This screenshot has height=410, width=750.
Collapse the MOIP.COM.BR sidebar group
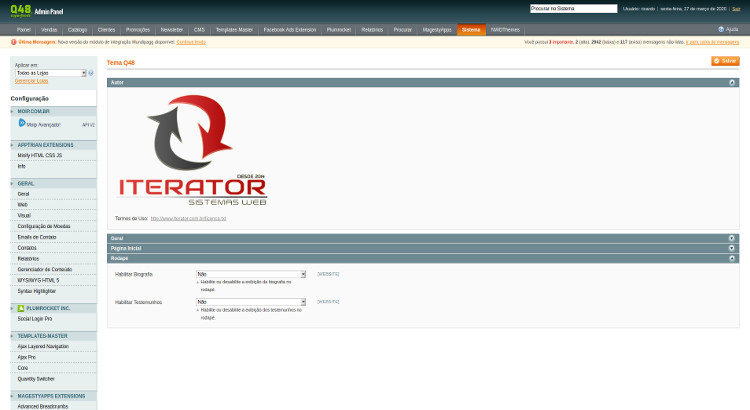point(54,111)
